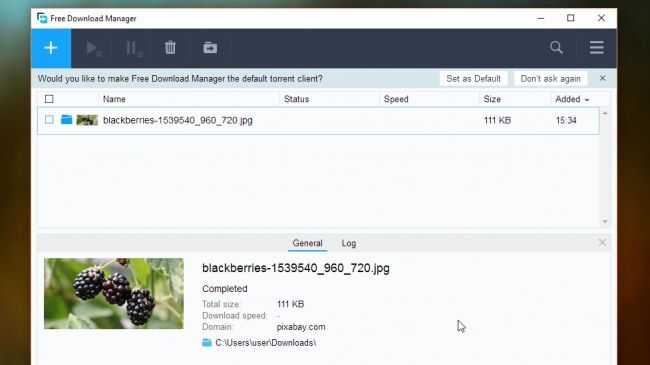
Task: Check the blackberries file row checkbox
Action: click(49, 120)
